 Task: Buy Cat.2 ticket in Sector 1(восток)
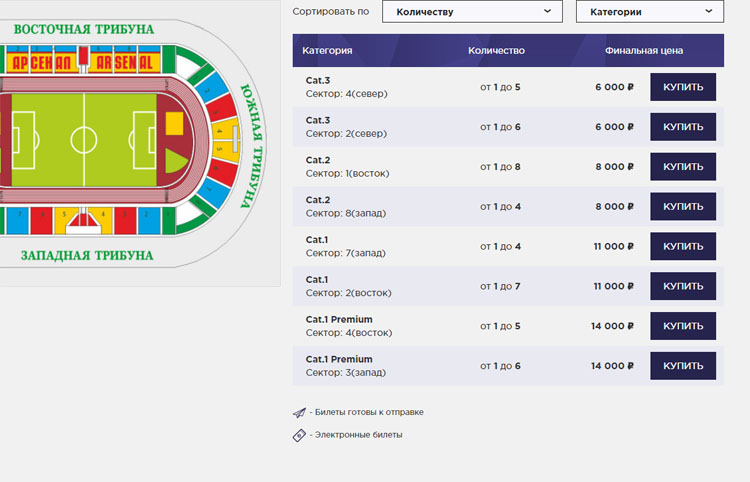coord(683,167)
